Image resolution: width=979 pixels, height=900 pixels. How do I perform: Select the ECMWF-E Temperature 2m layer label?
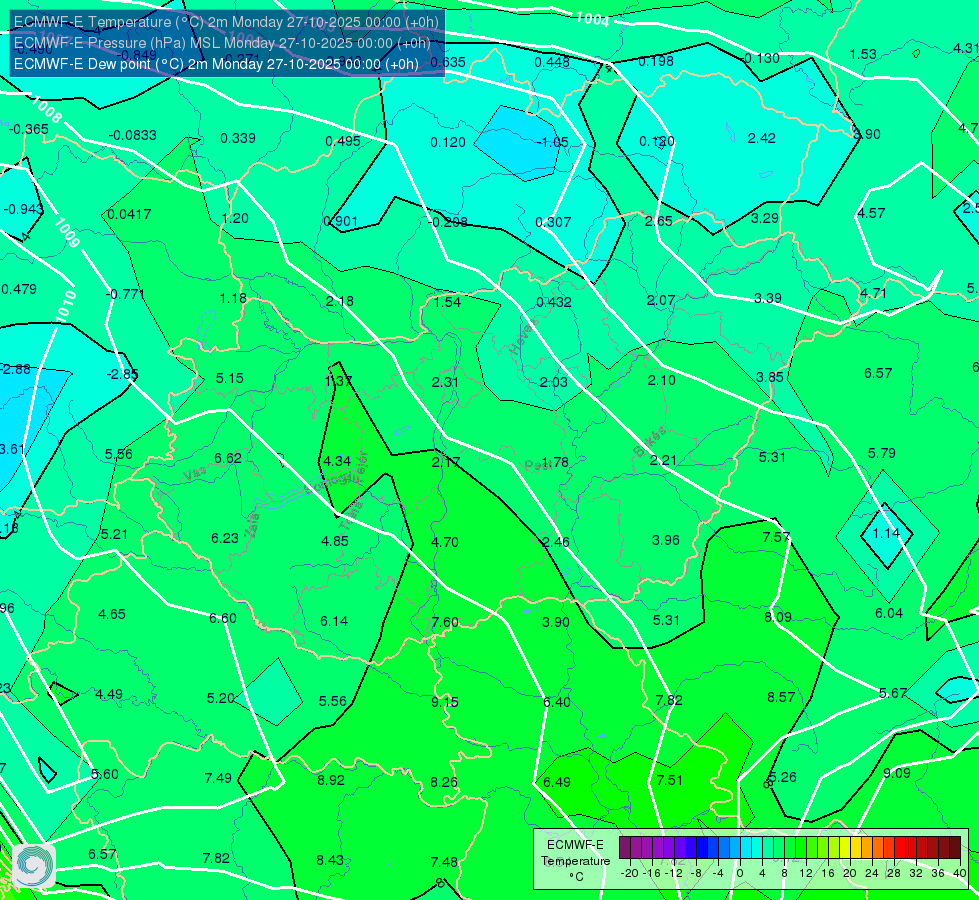click(x=226, y=22)
